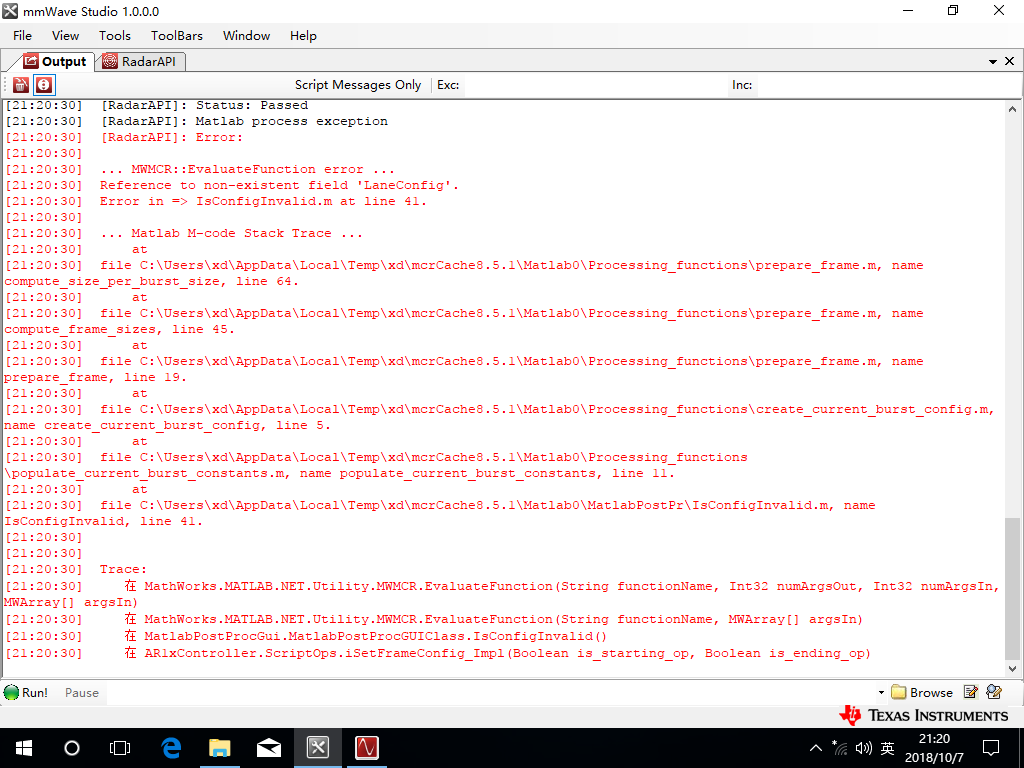Open the edit script pencil icon
The height and width of the screenshot is (768, 1024).
(x=970, y=692)
